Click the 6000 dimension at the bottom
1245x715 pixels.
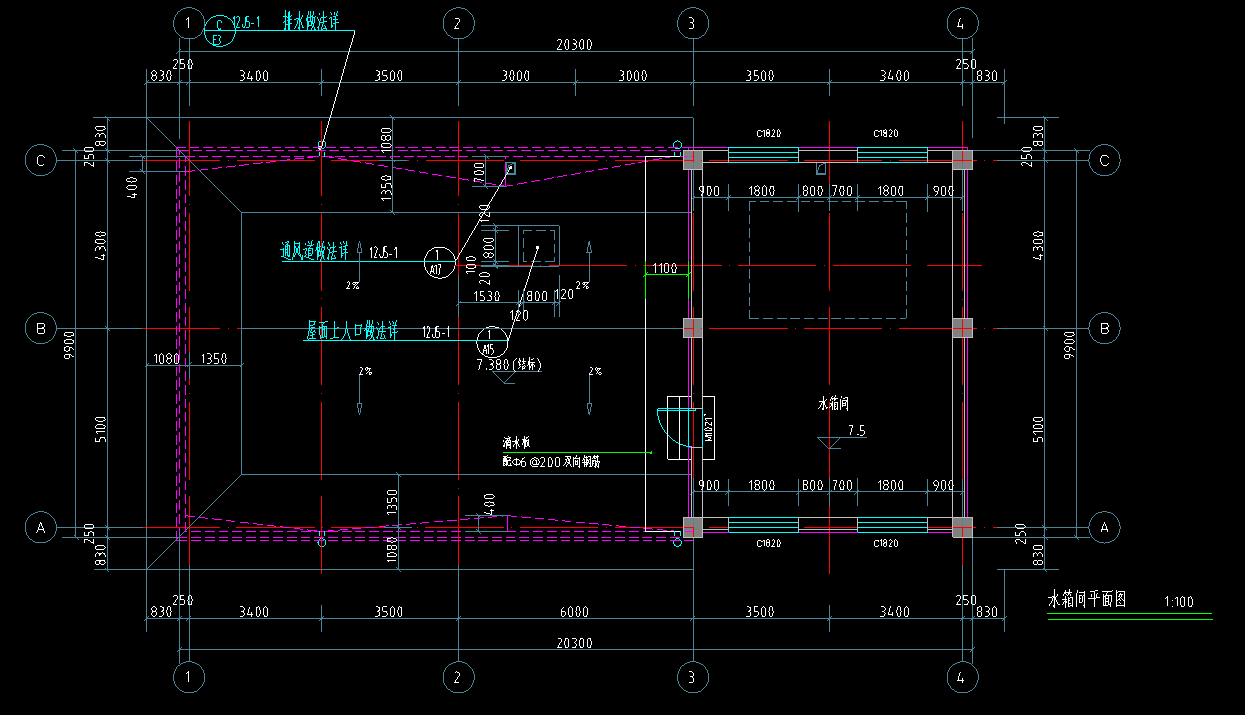point(574,612)
